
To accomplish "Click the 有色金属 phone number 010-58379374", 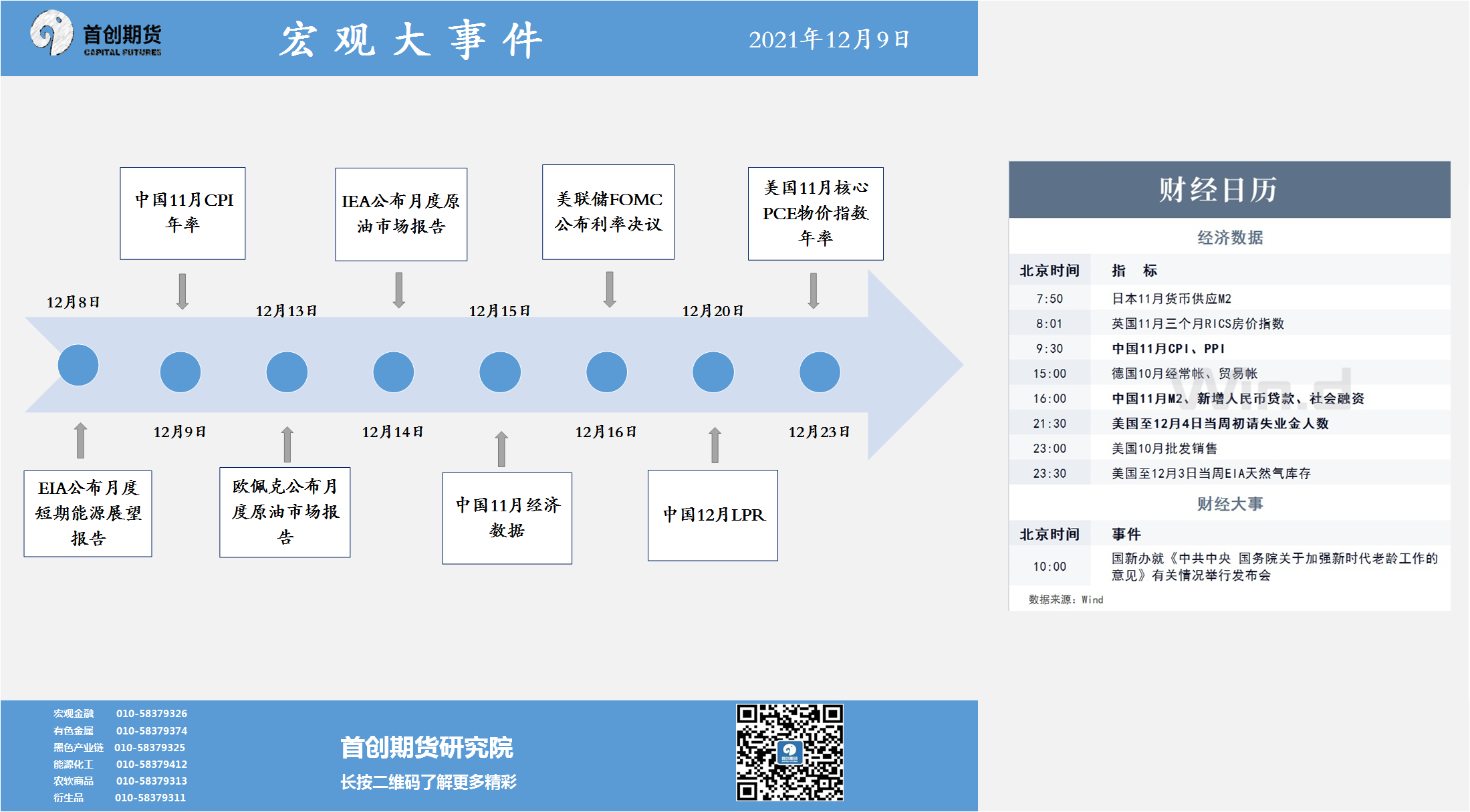I will (x=152, y=731).
